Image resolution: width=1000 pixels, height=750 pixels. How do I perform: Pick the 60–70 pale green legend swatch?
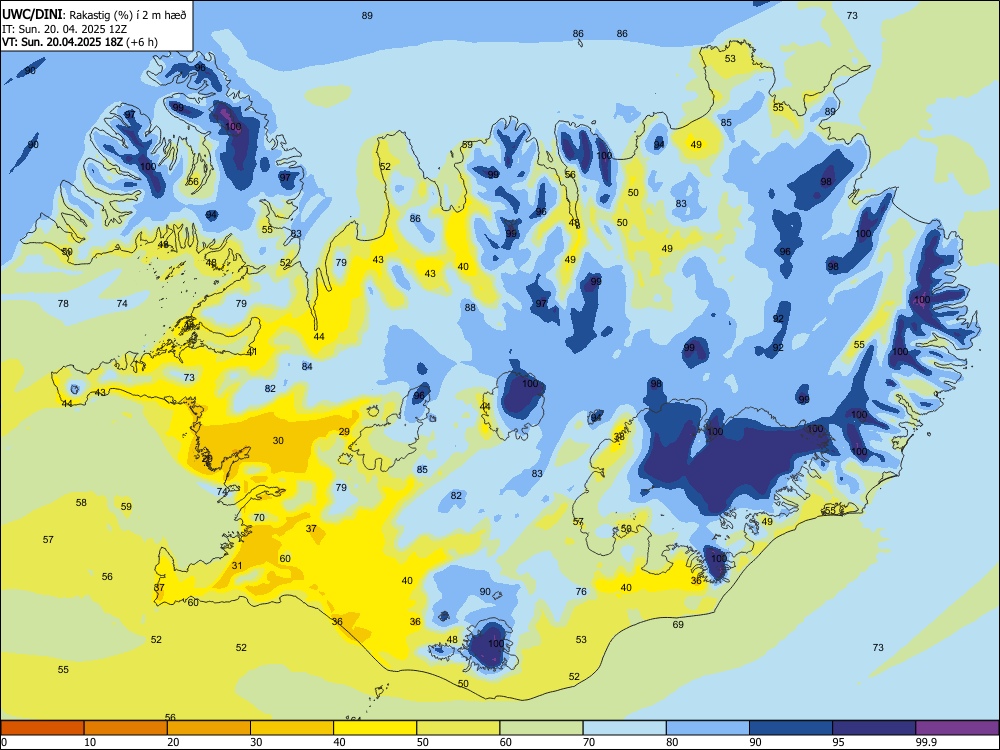(541, 728)
